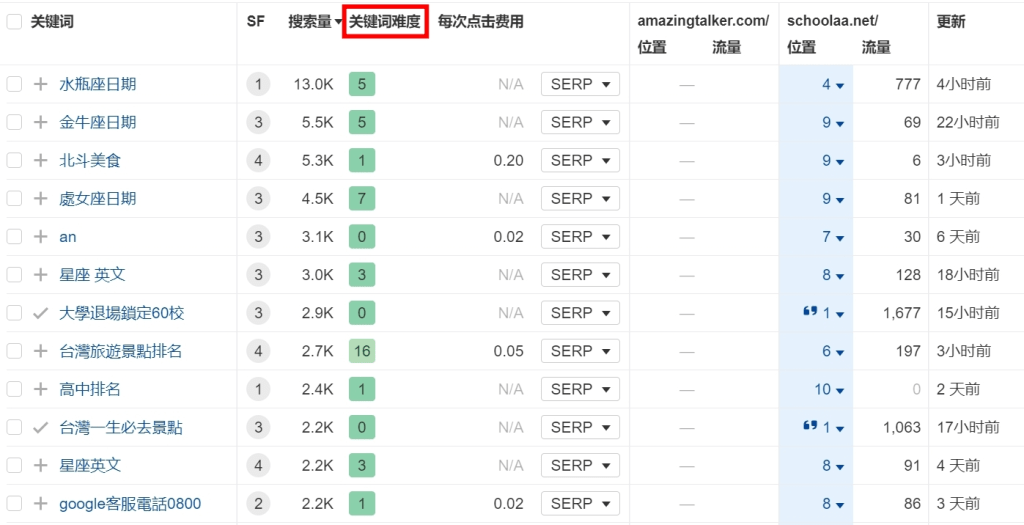Screen dimensions: 1024x525
Task: Sort by 每次点击费用 column header
Action: tap(481, 22)
